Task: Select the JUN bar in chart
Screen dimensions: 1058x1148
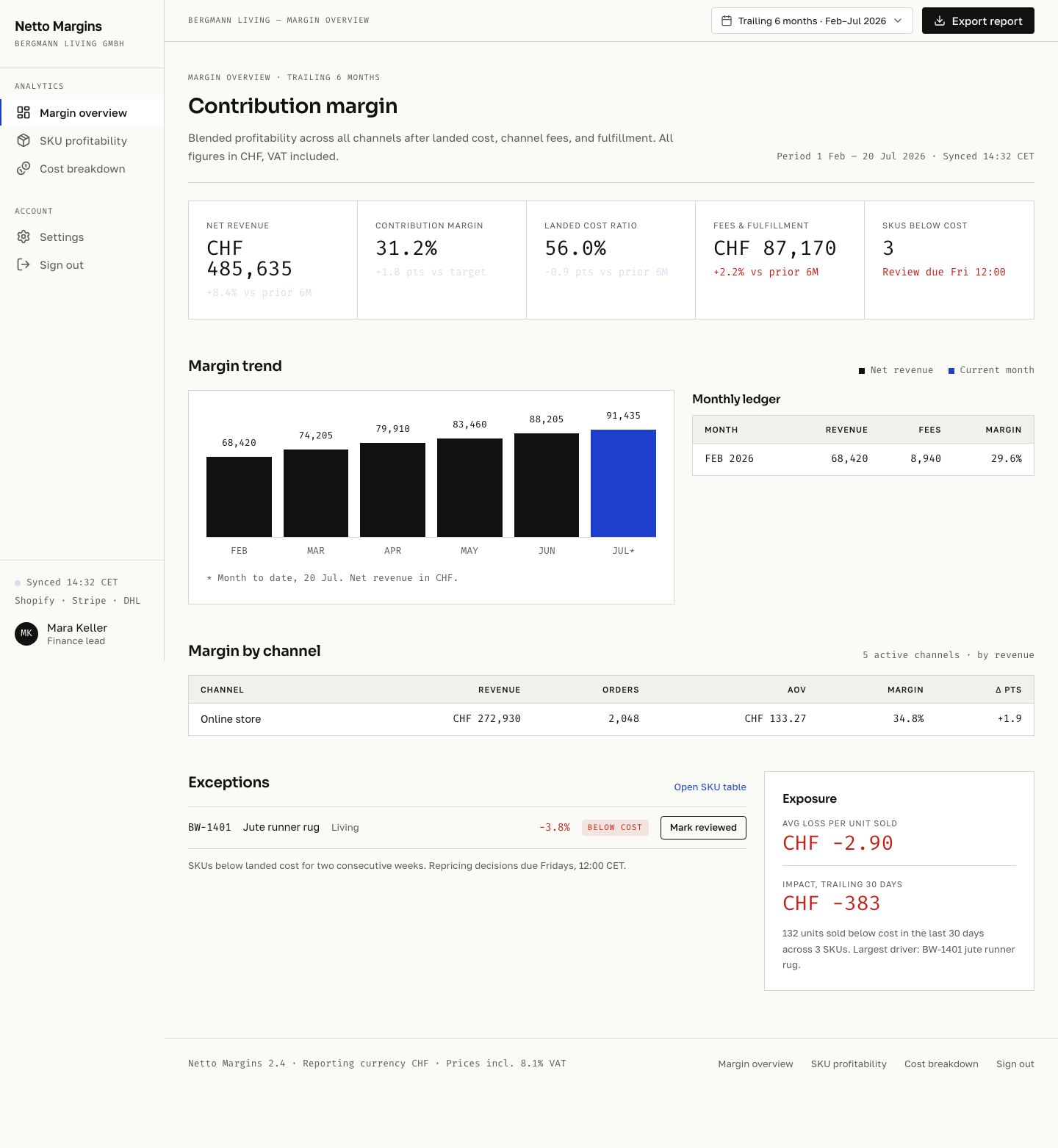Action: click(547, 485)
